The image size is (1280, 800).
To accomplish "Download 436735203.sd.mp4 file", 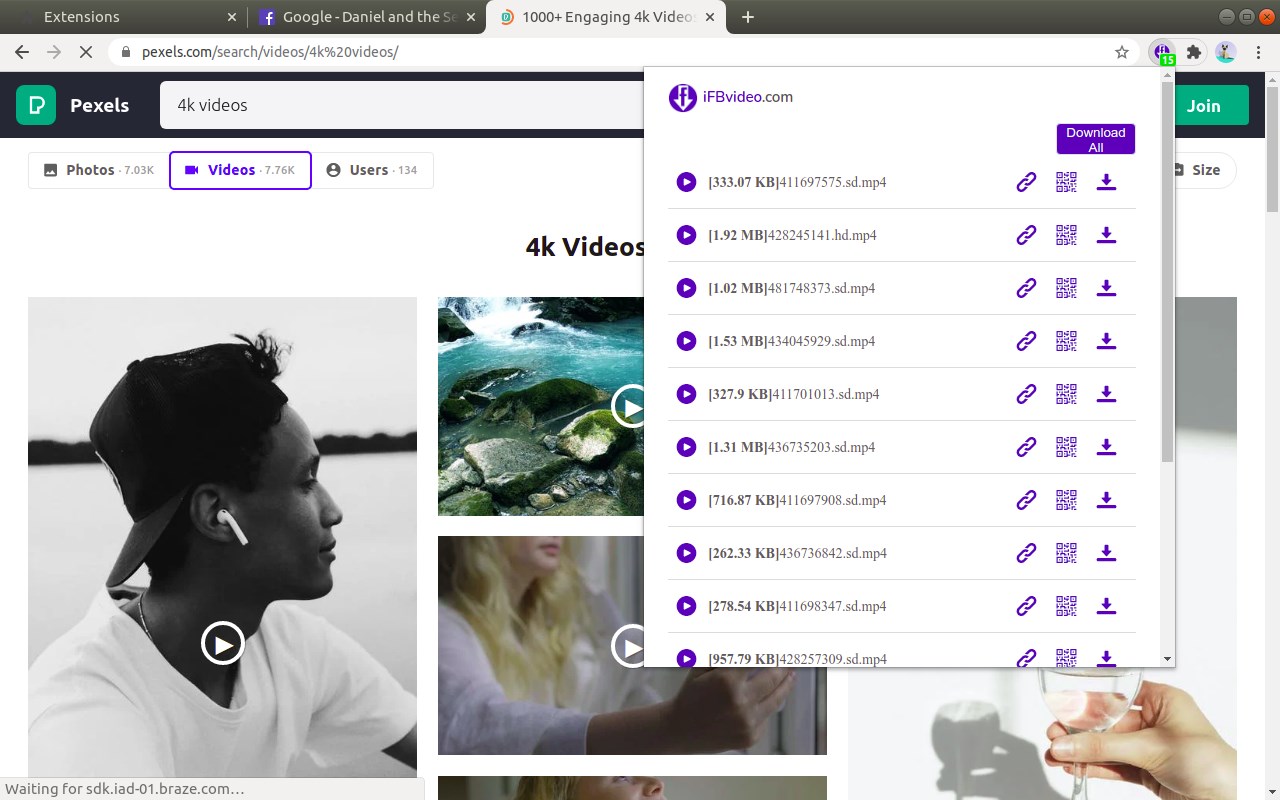I will click(x=1106, y=447).
